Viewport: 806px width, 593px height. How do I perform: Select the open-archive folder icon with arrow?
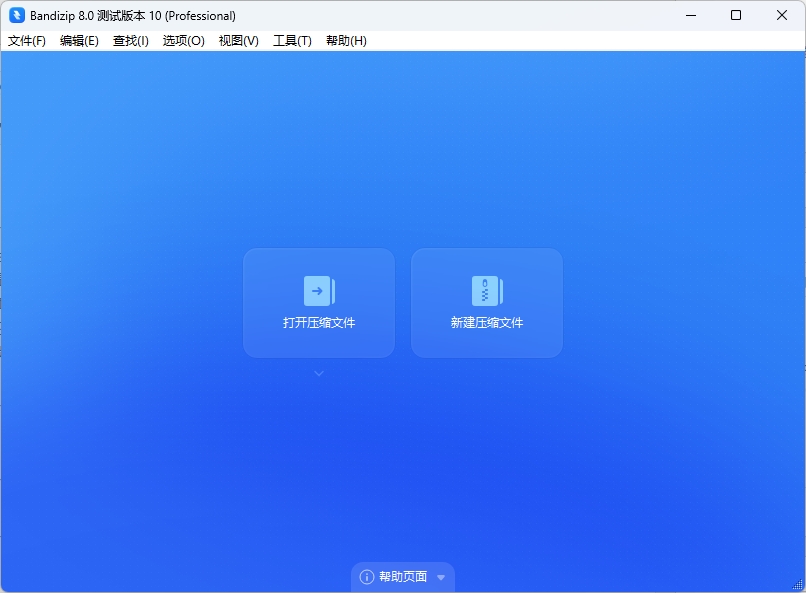coord(318,290)
